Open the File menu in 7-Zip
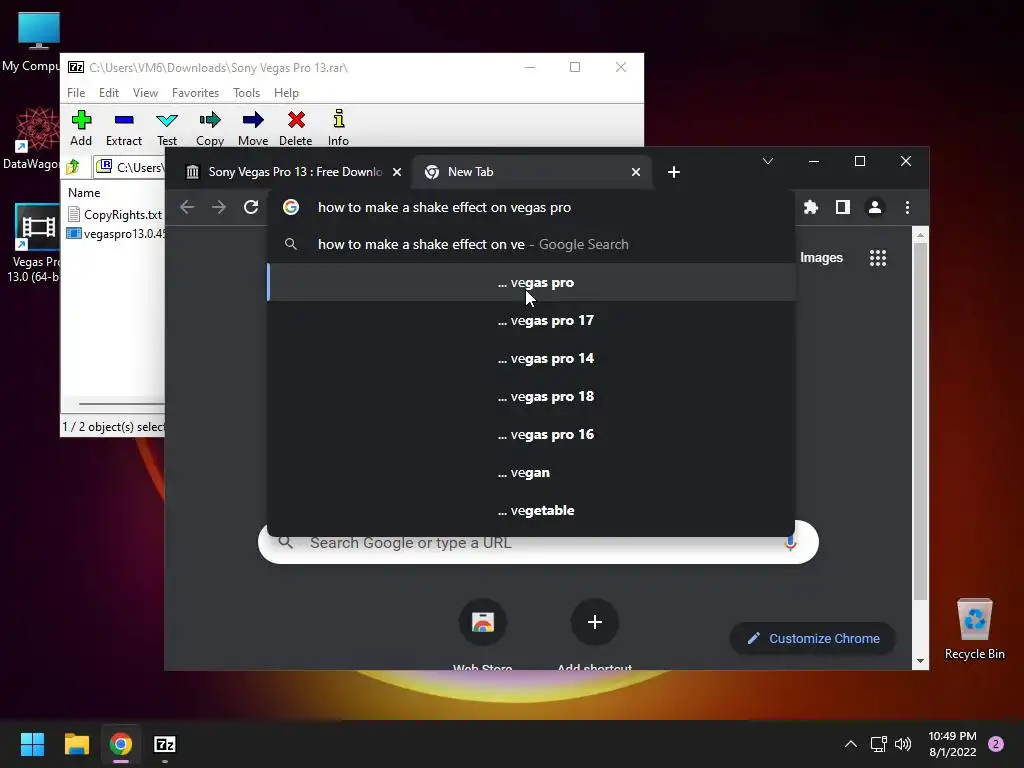 tap(76, 93)
